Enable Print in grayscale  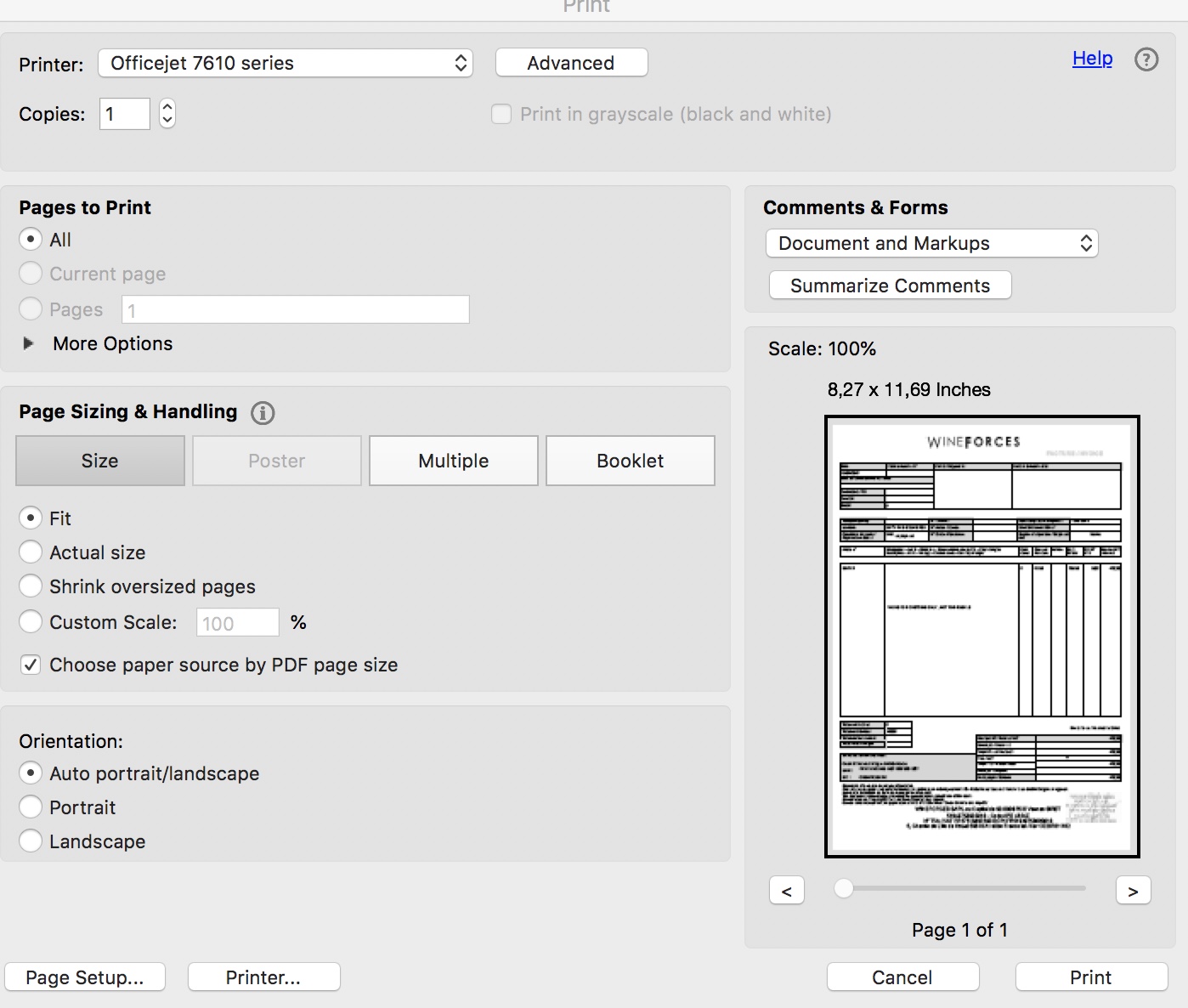[501, 114]
